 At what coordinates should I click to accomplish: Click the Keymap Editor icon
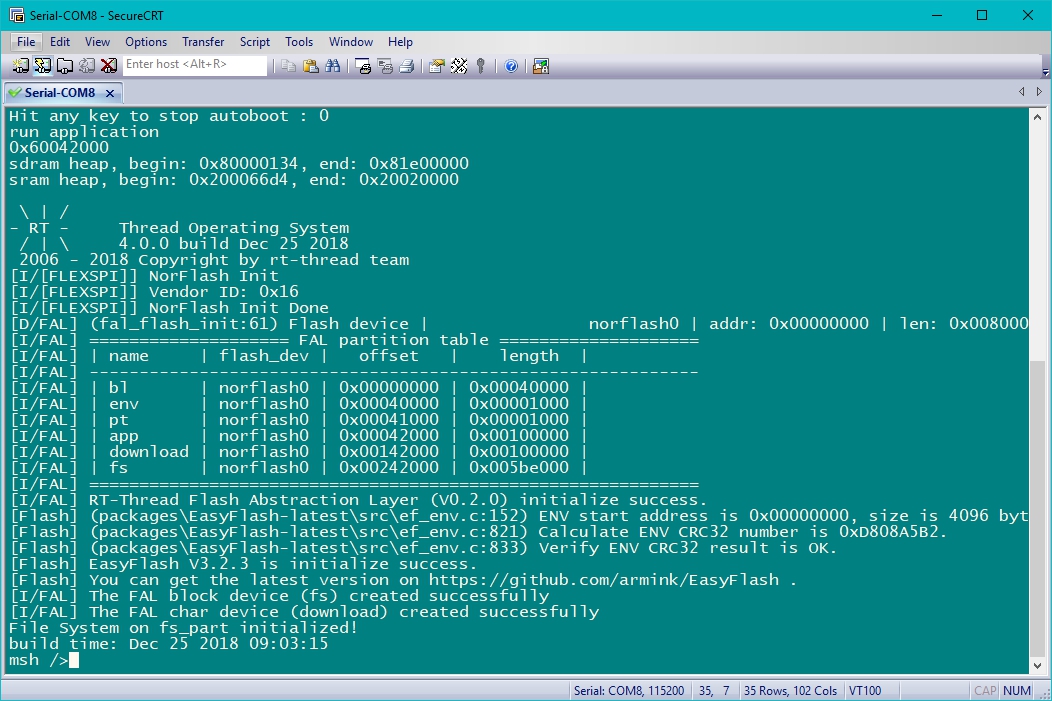(459, 66)
